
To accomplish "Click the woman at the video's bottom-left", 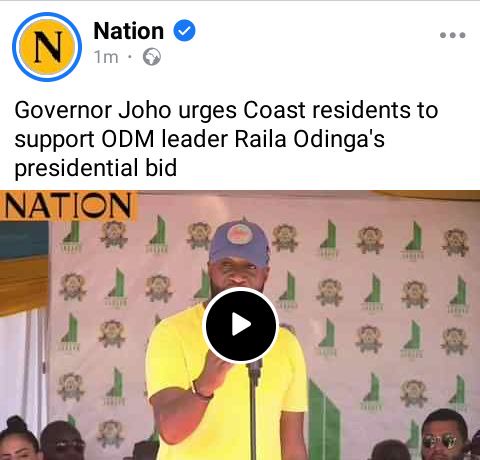I will click(x=20, y=438).
